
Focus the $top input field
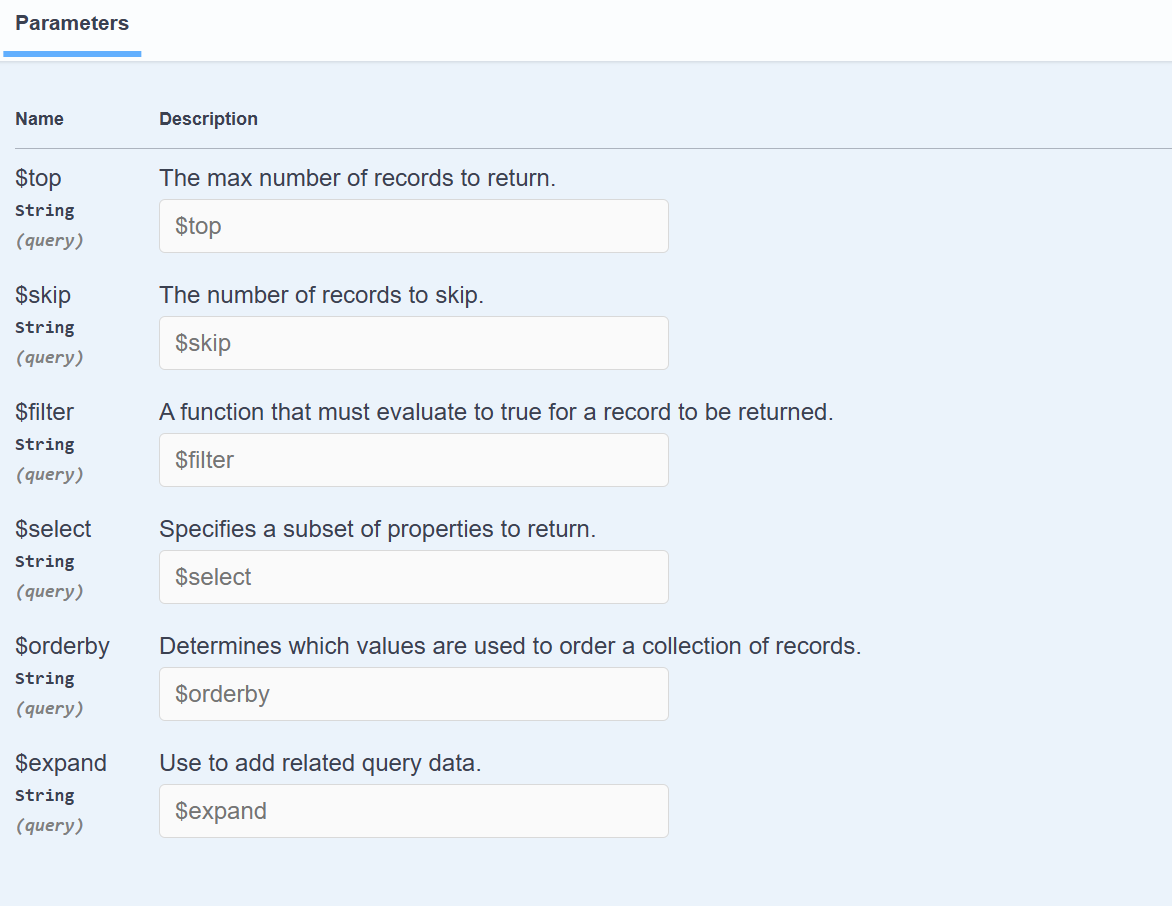413,226
